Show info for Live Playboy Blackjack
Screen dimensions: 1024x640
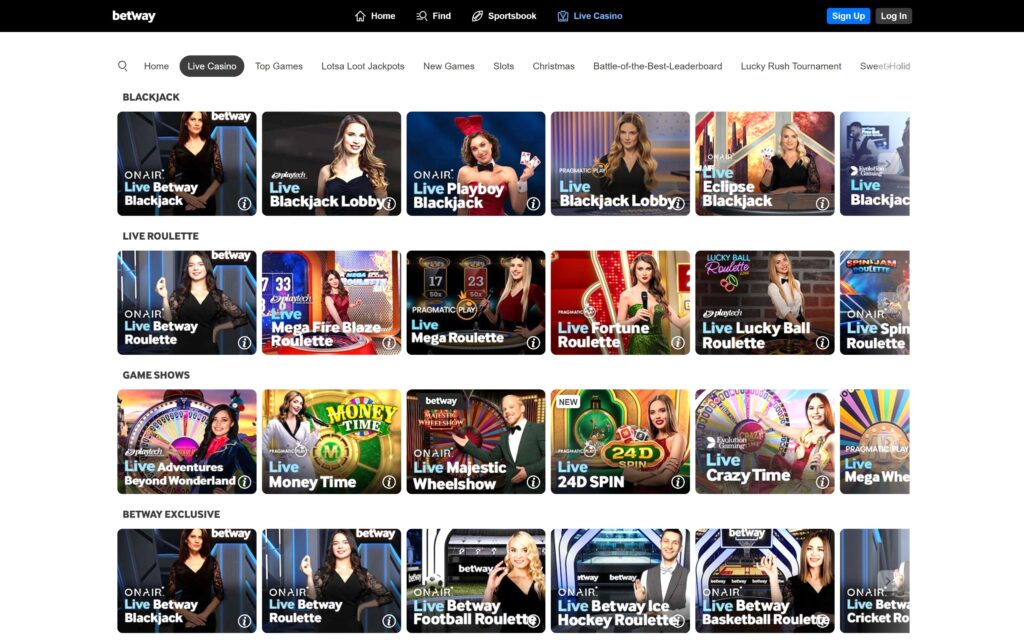point(533,204)
